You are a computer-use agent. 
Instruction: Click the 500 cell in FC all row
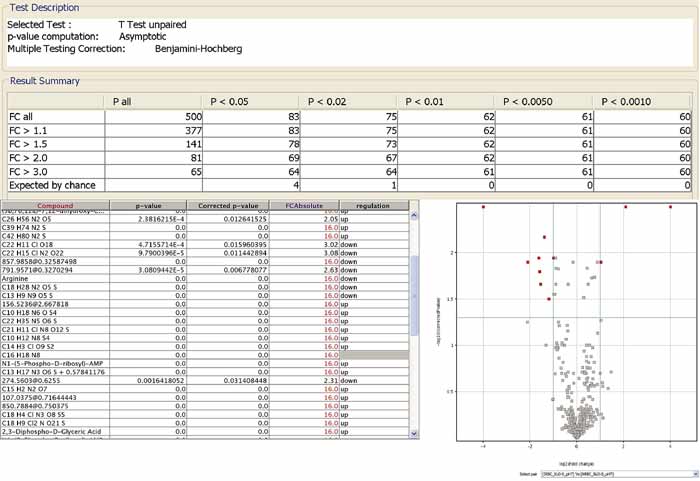click(153, 117)
